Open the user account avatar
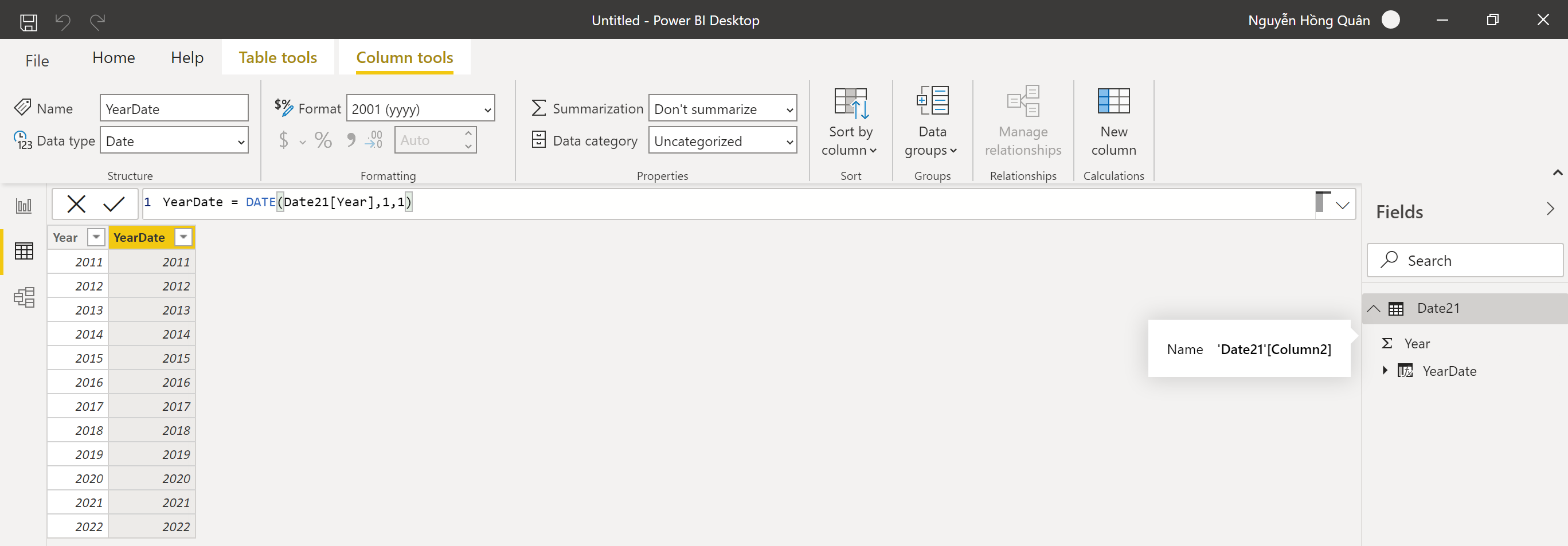The width and height of the screenshot is (1568, 546). point(1390,20)
